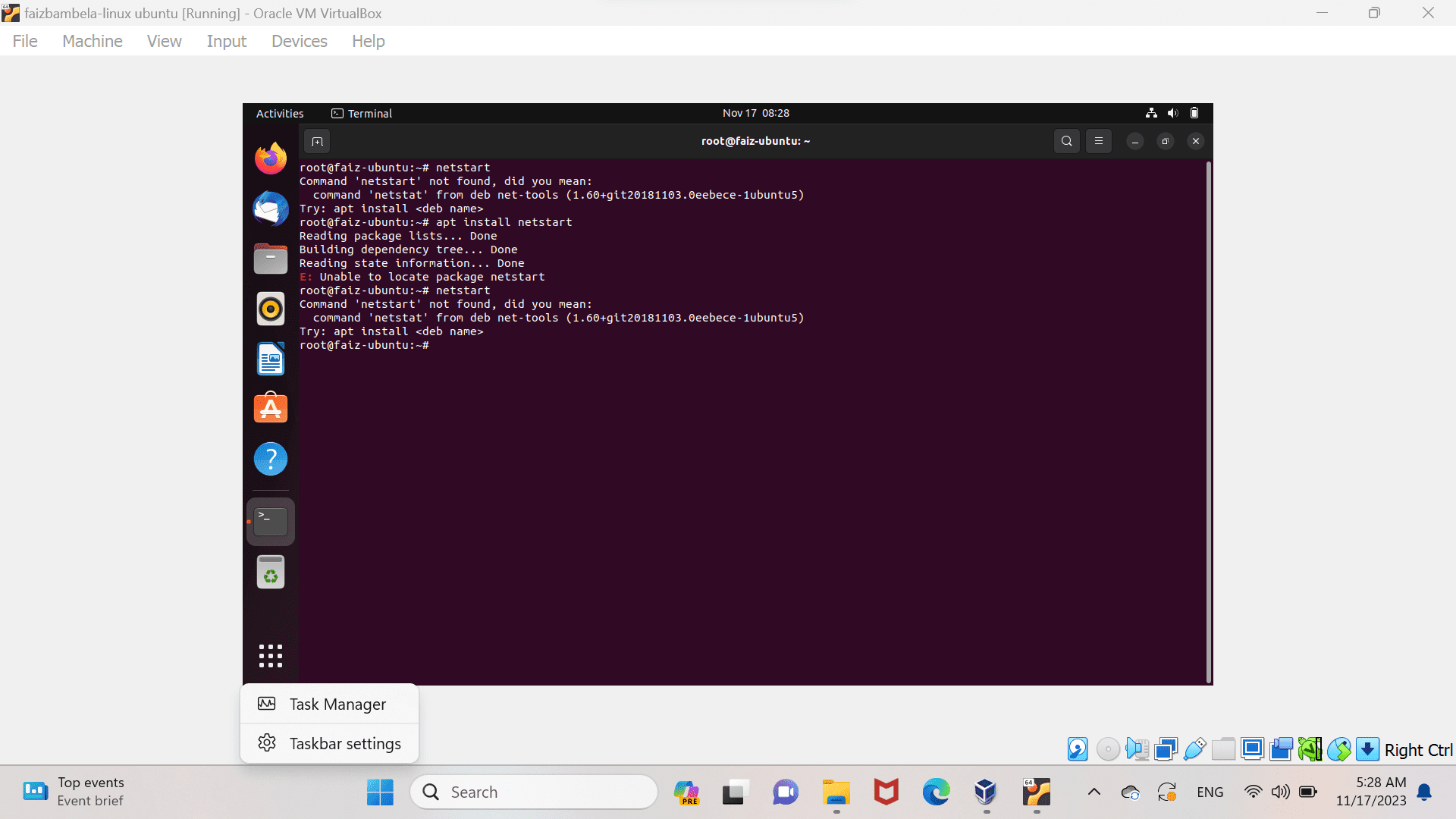Open the Terminal app menu in top bar
This screenshot has width=1456, height=819.
coord(362,113)
